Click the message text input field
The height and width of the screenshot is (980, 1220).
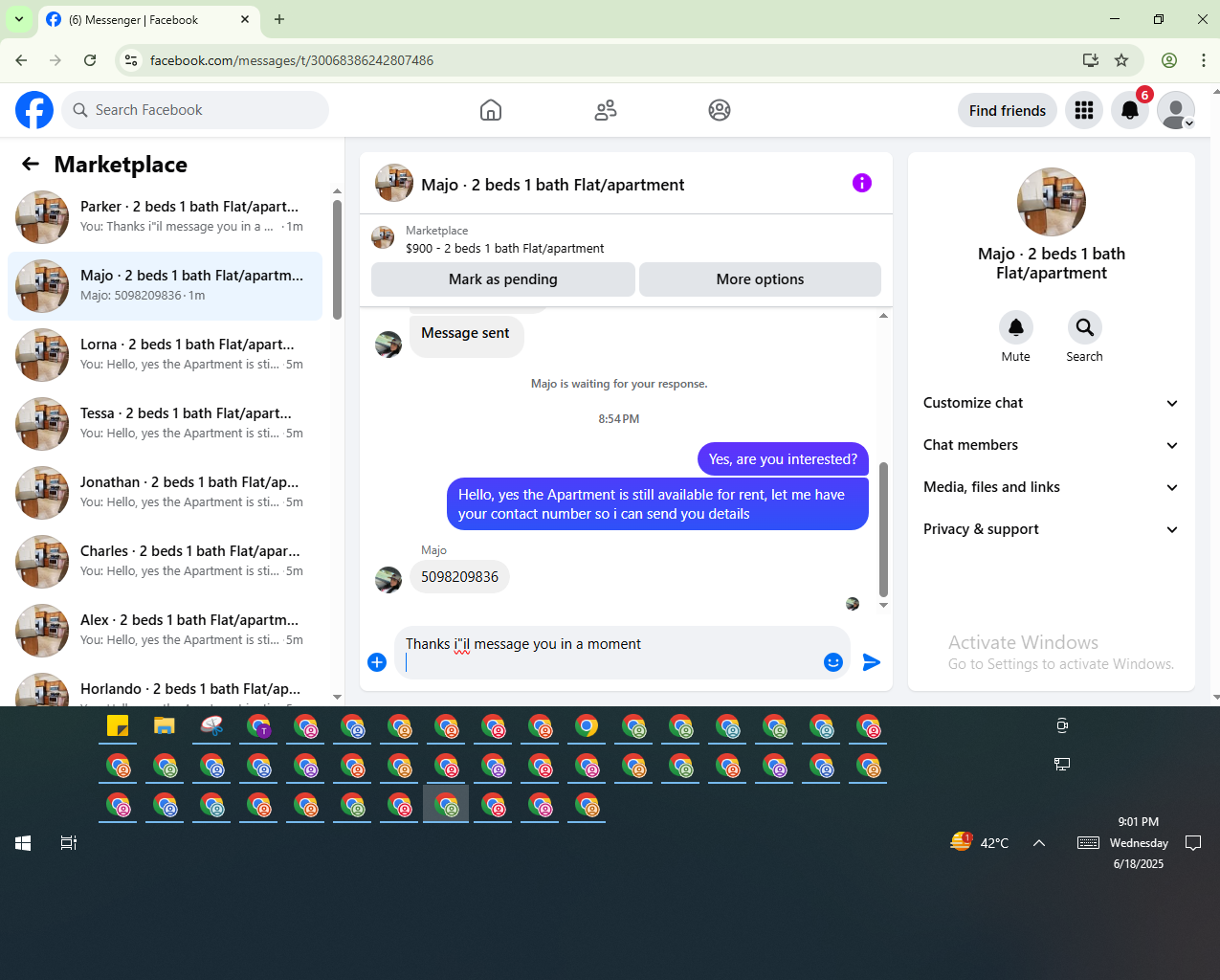pyautogui.click(x=609, y=653)
